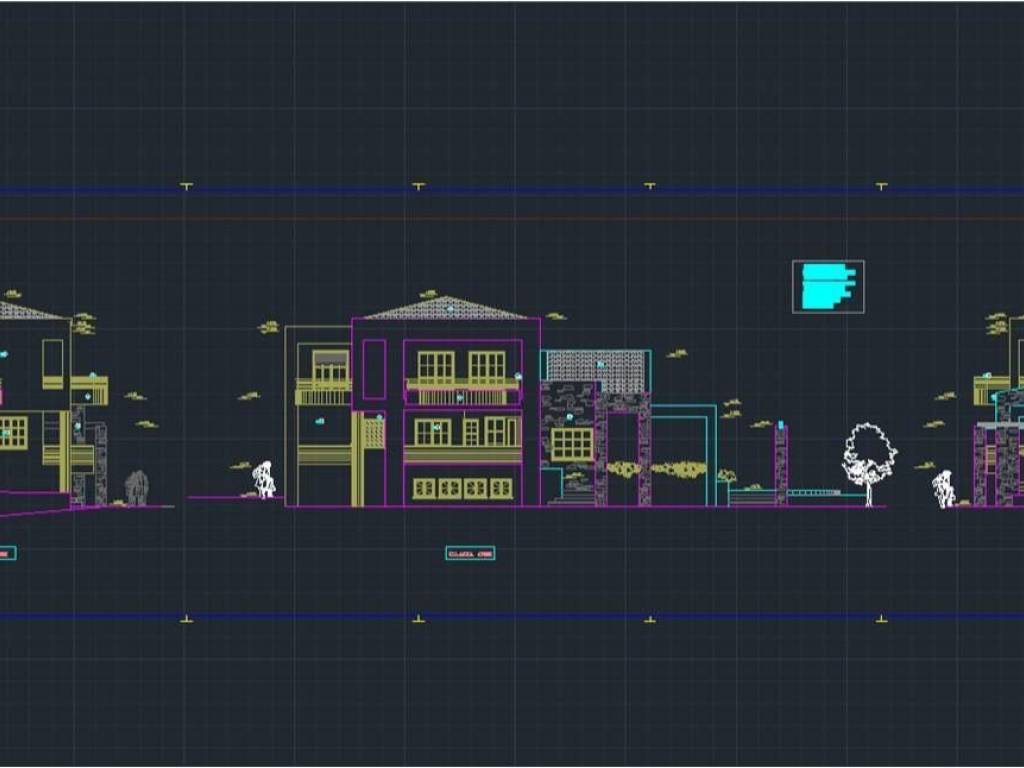Select leftmost ground-floor window of central building
The image size is (1024, 768).
click(x=424, y=488)
